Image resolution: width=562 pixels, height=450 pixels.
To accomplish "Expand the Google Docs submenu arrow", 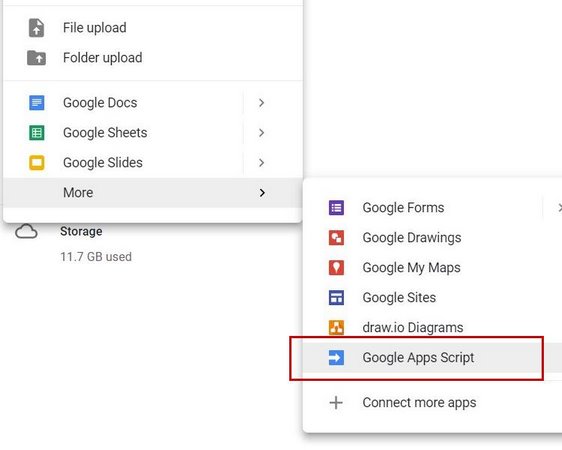I will click(x=261, y=103).
